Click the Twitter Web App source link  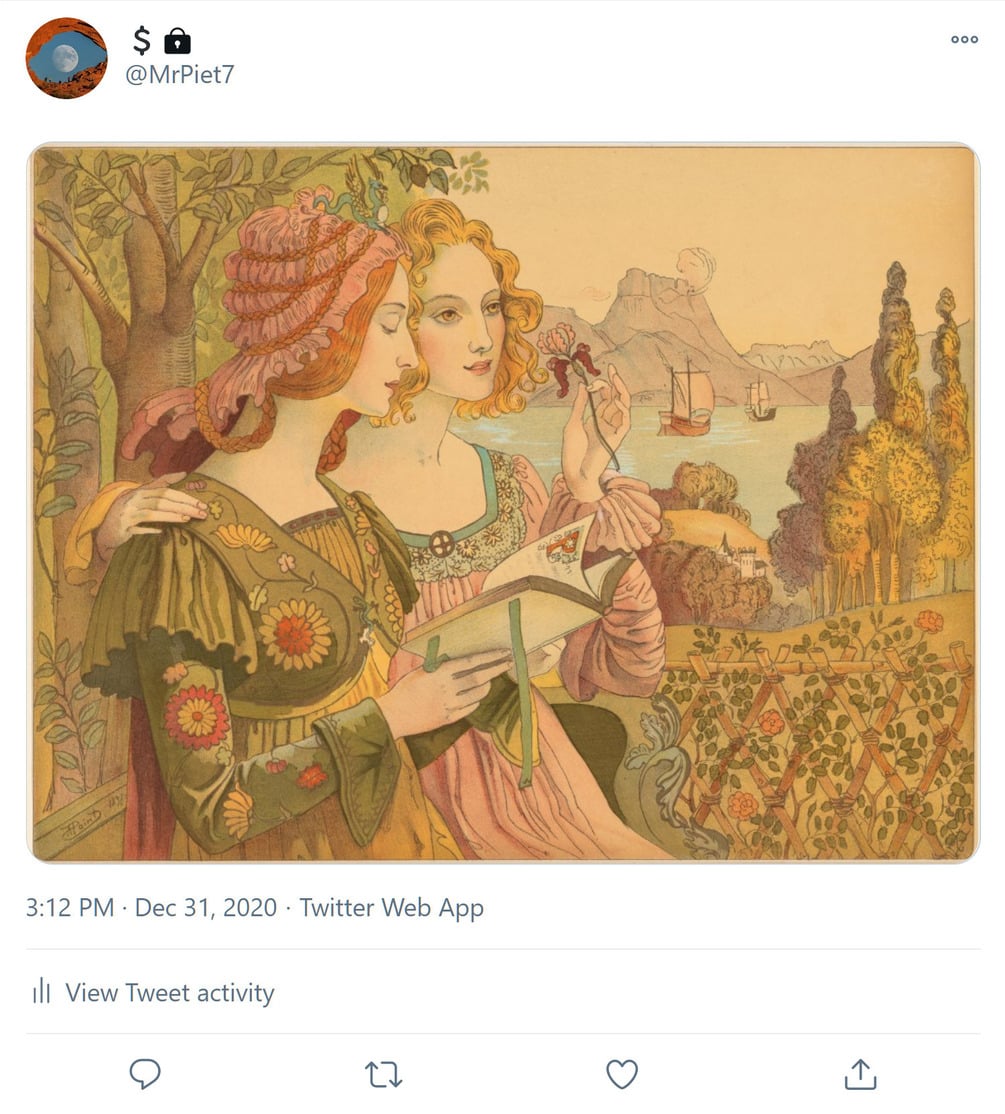point(391,908)
